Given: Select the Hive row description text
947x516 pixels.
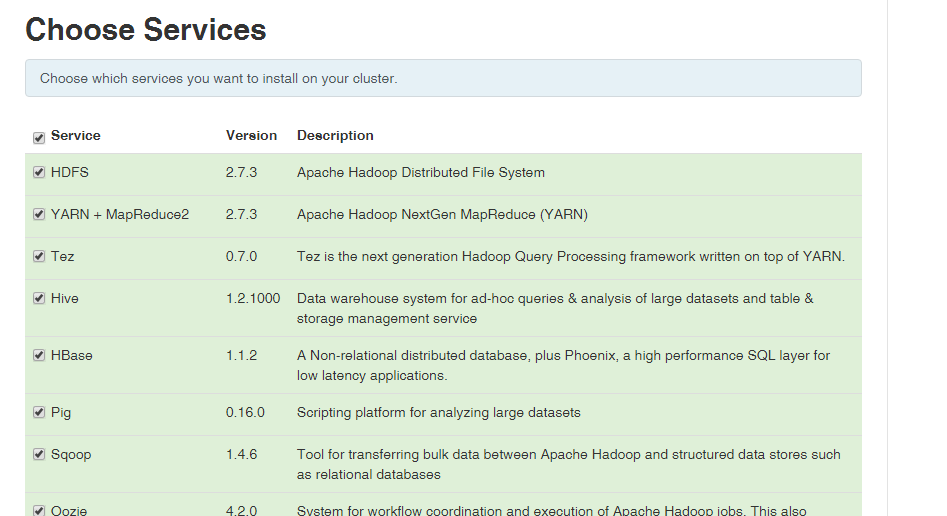Looking at the screenshot, I should [x=555, y=308].
